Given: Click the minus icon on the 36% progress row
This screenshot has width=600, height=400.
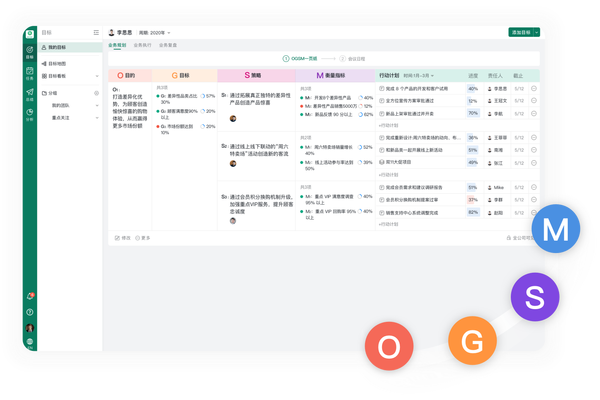Looking at the screenshot, I should [534, 137].
